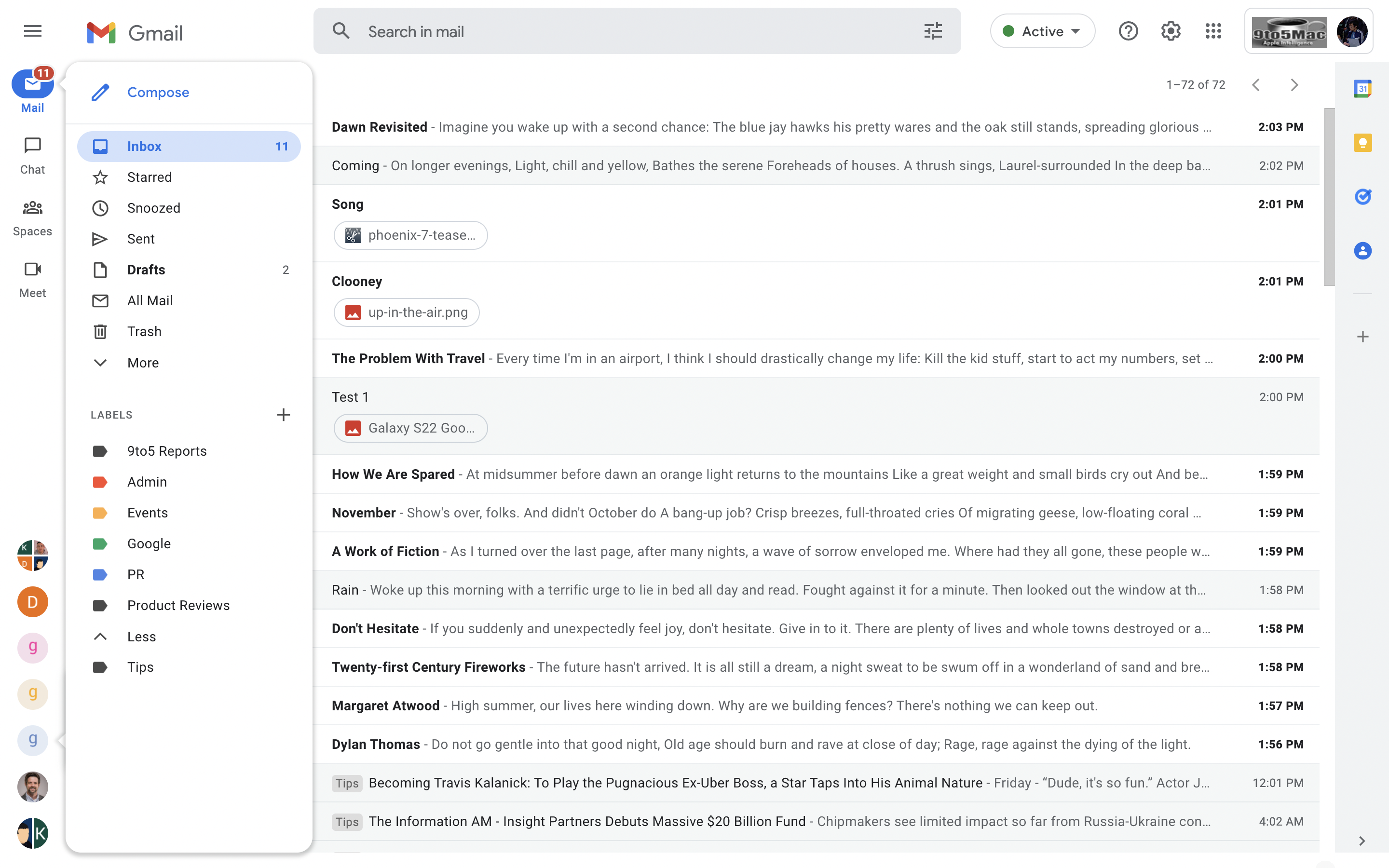The height and width of the screenshot is (868, 1389).
Task: Open the Active status dropdown
Action: pos(1042,31)
